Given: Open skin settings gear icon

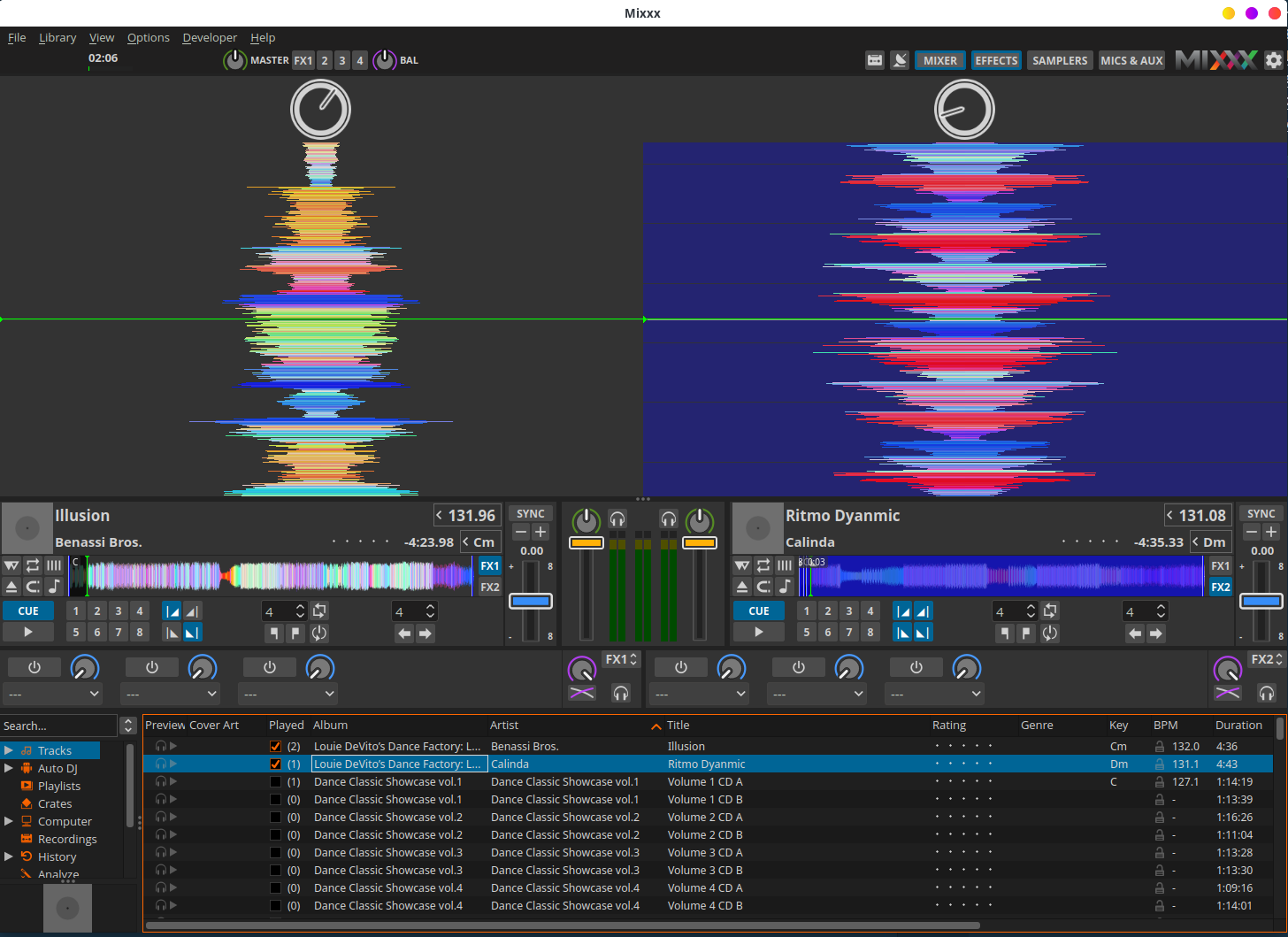Looking at the screenshot, I should click(1273, 60).
